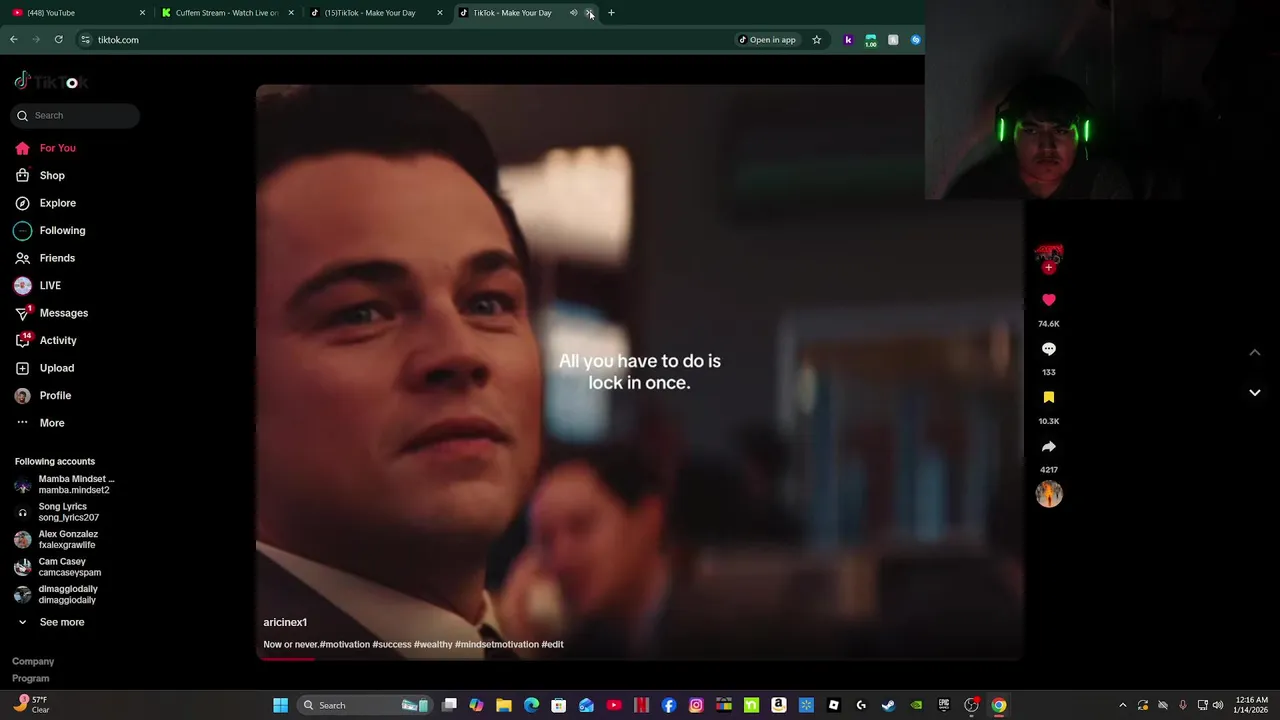
Task: Share the video with the arrow icon
Action: pyautogui.click(x=1048, y=446)
